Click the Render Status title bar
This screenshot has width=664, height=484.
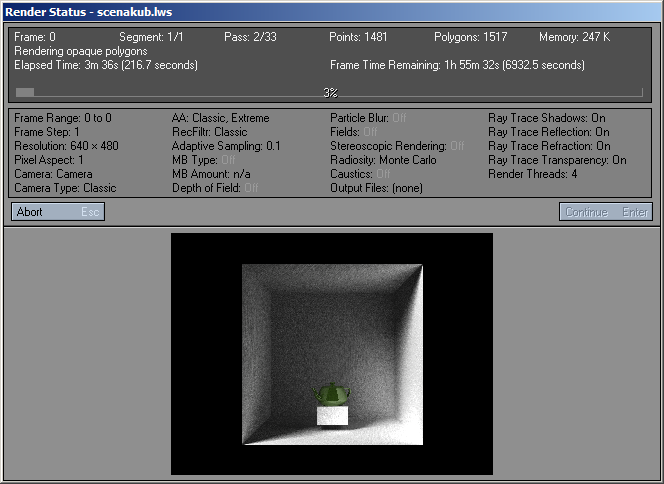332,12
